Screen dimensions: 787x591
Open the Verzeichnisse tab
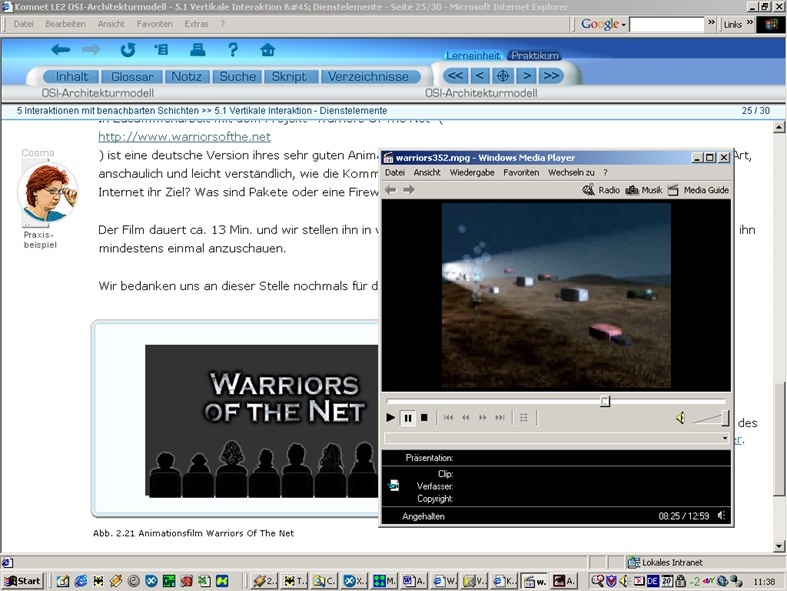368,76
